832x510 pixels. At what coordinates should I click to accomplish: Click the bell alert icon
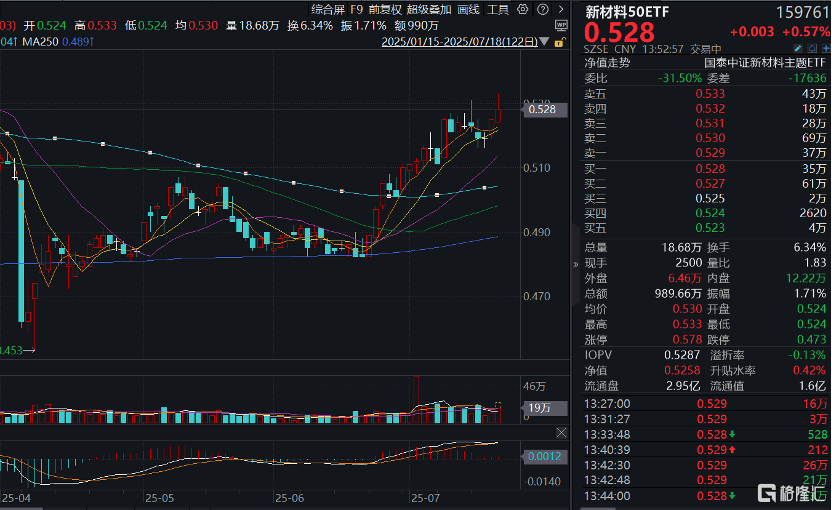click(812, 48)
